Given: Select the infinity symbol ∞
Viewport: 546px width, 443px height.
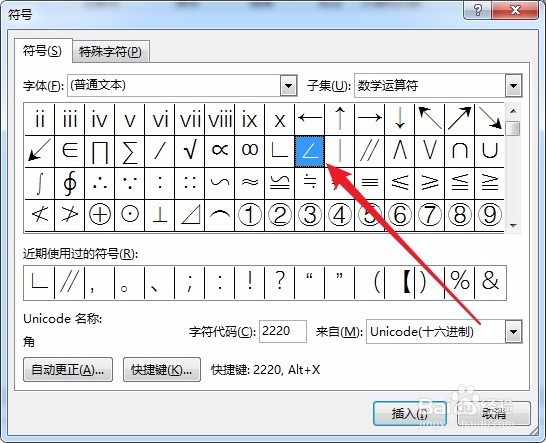Looking at the screenshot, I should pyautogui.click(x=250, y=151).
